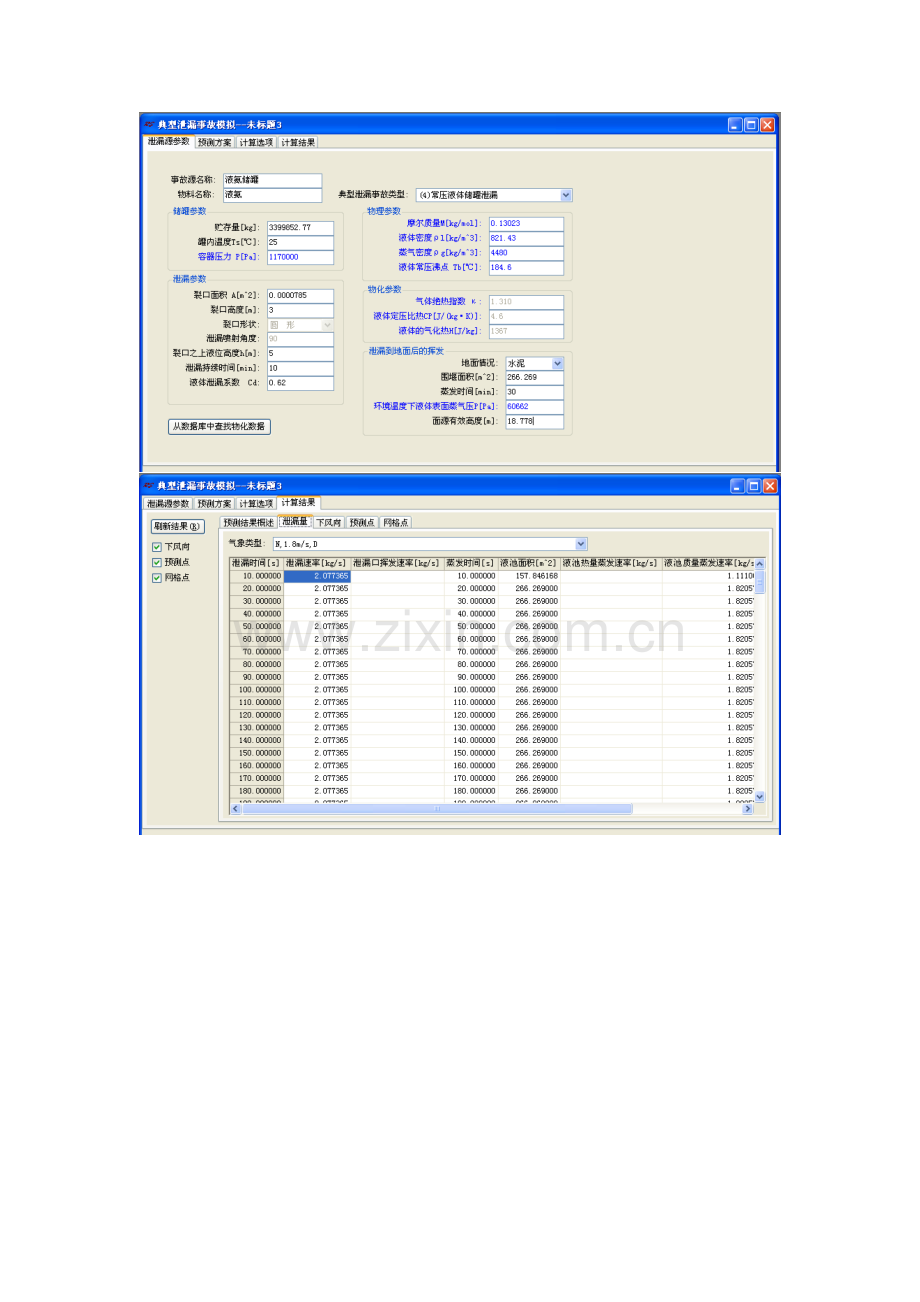Open the 下风向 sub-tab
The width and height of the screenshot is (920, 1302).
(x=328, y=522)
